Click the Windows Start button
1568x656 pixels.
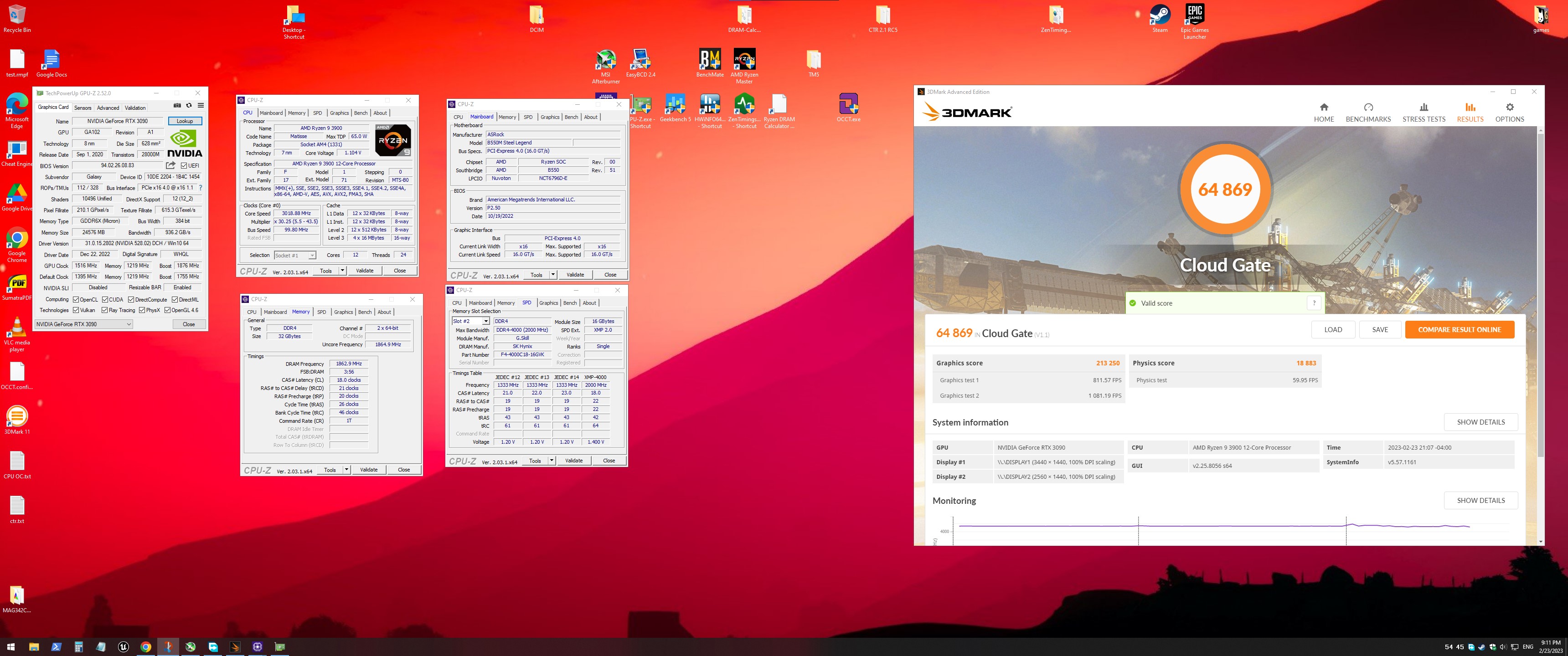(x=10, y=646)
